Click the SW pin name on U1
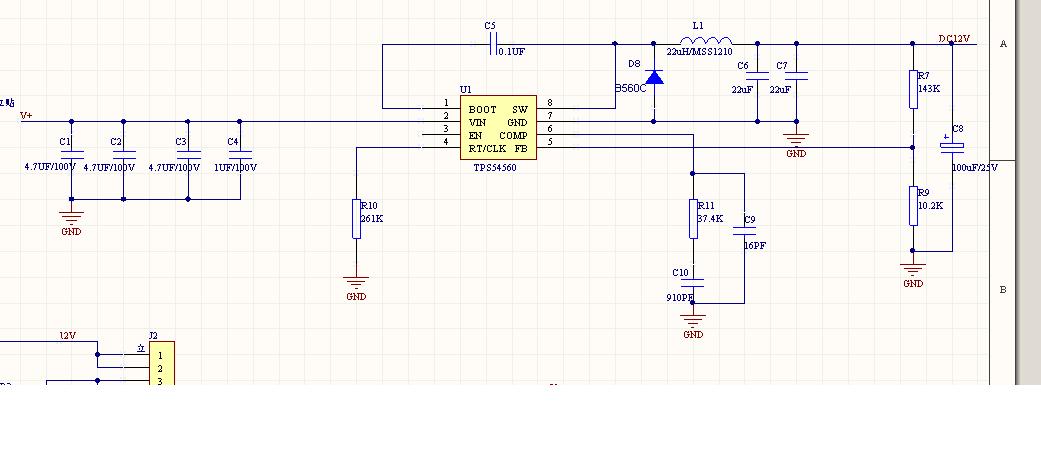 coord(520,110)
